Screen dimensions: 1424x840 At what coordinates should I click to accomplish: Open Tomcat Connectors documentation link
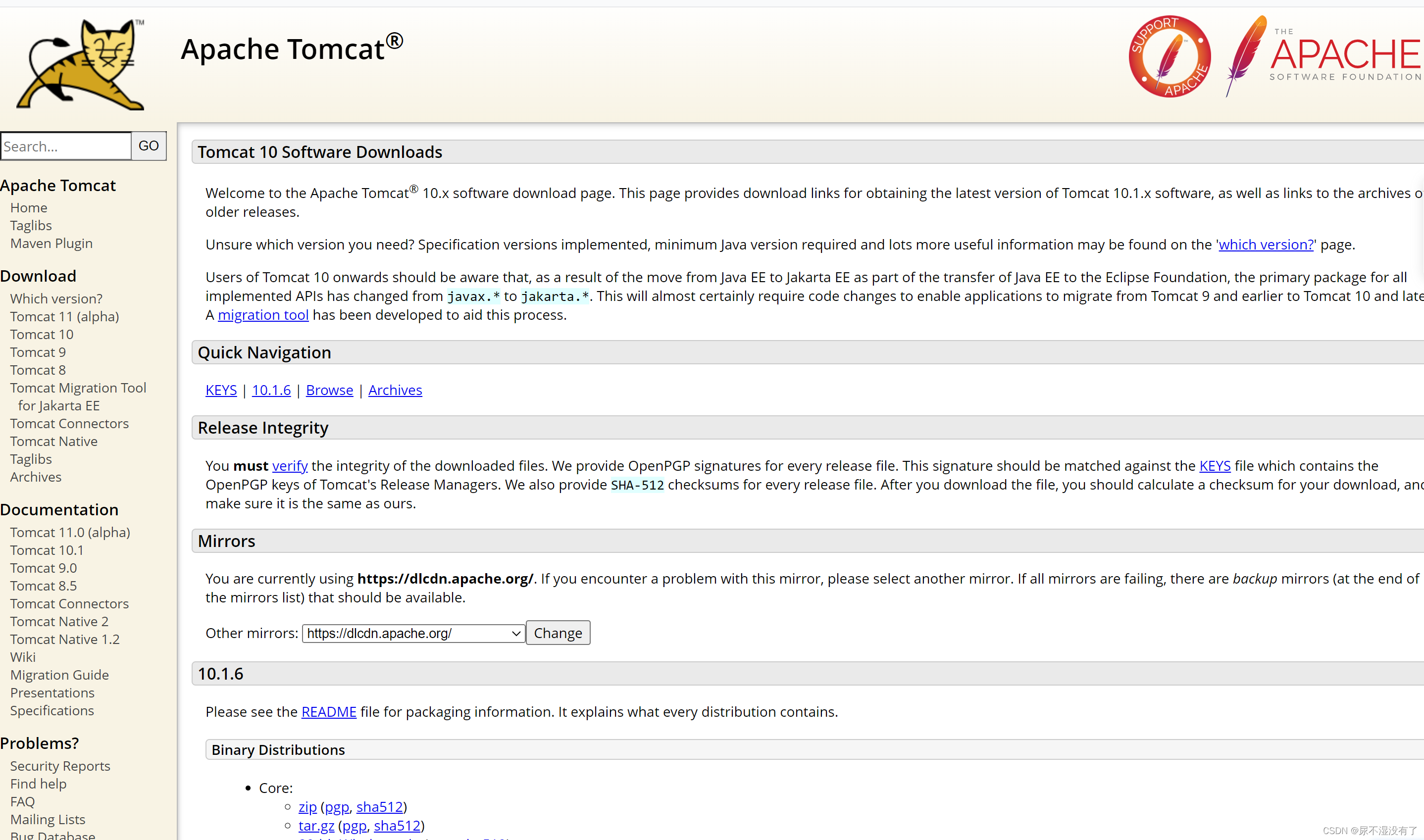[70, 604]
